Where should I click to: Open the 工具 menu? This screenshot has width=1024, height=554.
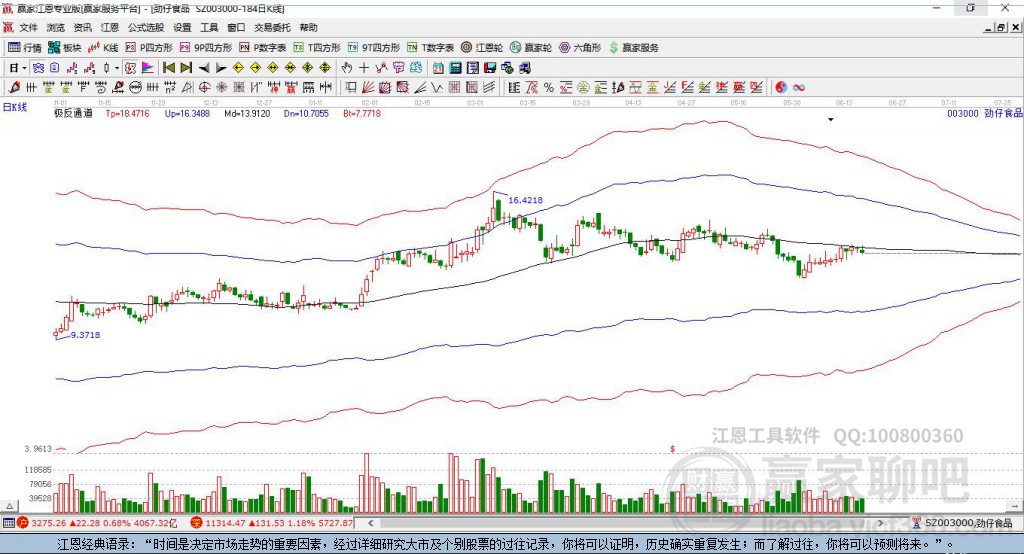[209, 27]
